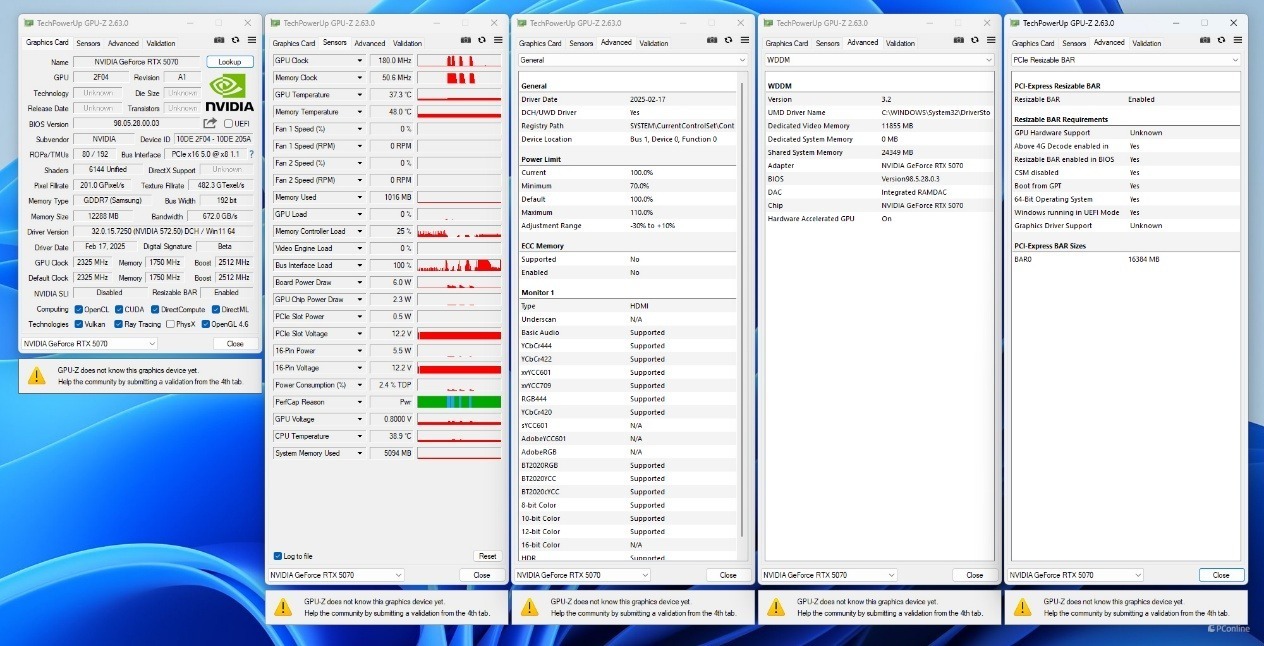
Task: Expand the PCIe Resizable BAR dropdown
Action: click(1124, 60)
